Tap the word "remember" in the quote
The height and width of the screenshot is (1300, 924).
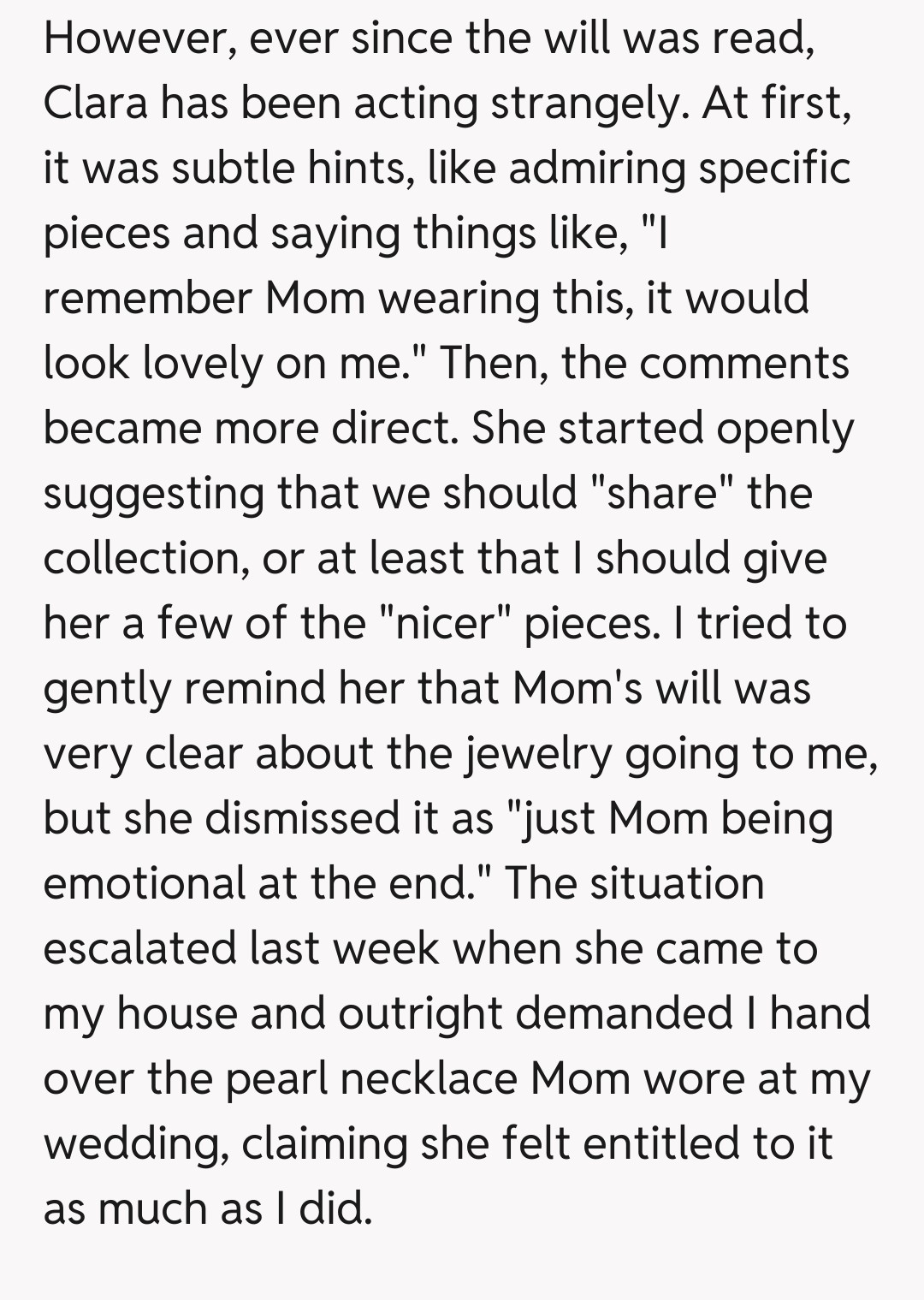pyautogui.click(x=146, y=298)
